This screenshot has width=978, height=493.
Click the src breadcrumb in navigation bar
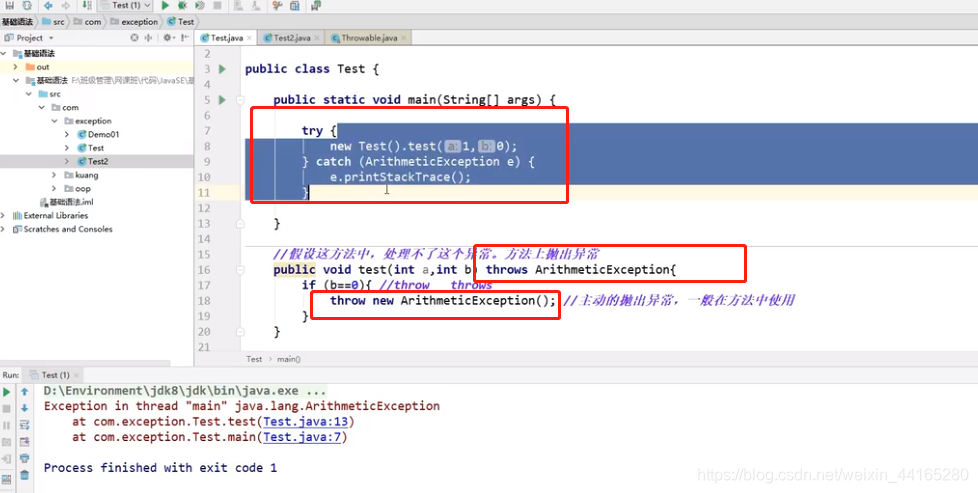tap(54, 22)
